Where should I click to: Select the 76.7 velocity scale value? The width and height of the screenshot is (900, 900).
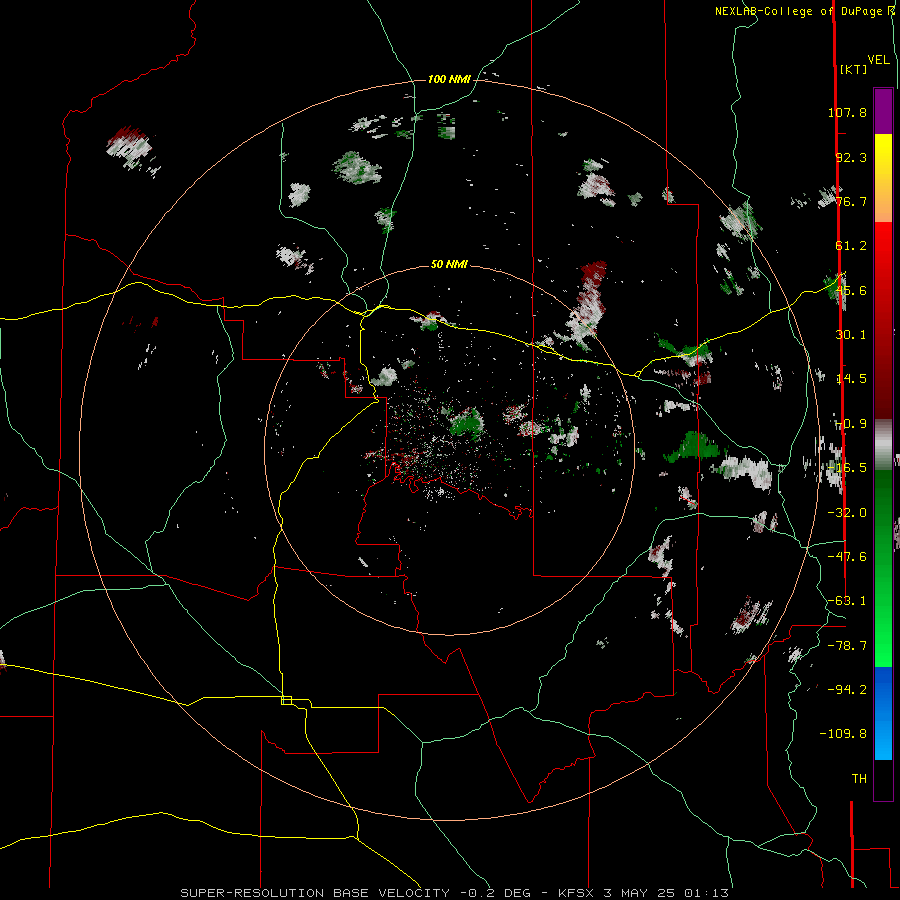coord(851,201)
